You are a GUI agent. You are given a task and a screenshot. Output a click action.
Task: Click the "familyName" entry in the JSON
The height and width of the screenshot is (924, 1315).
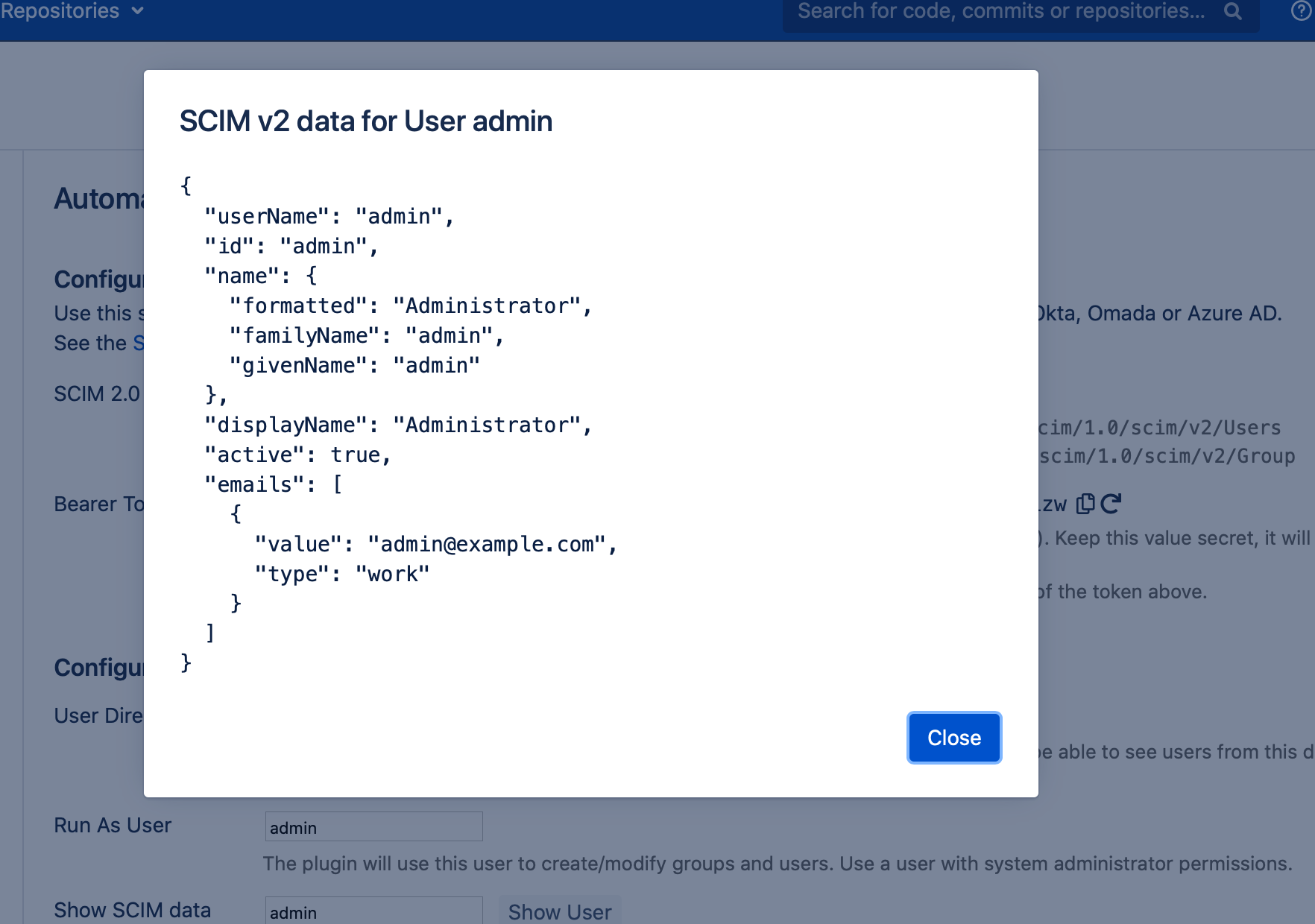[x=366, y=336]
